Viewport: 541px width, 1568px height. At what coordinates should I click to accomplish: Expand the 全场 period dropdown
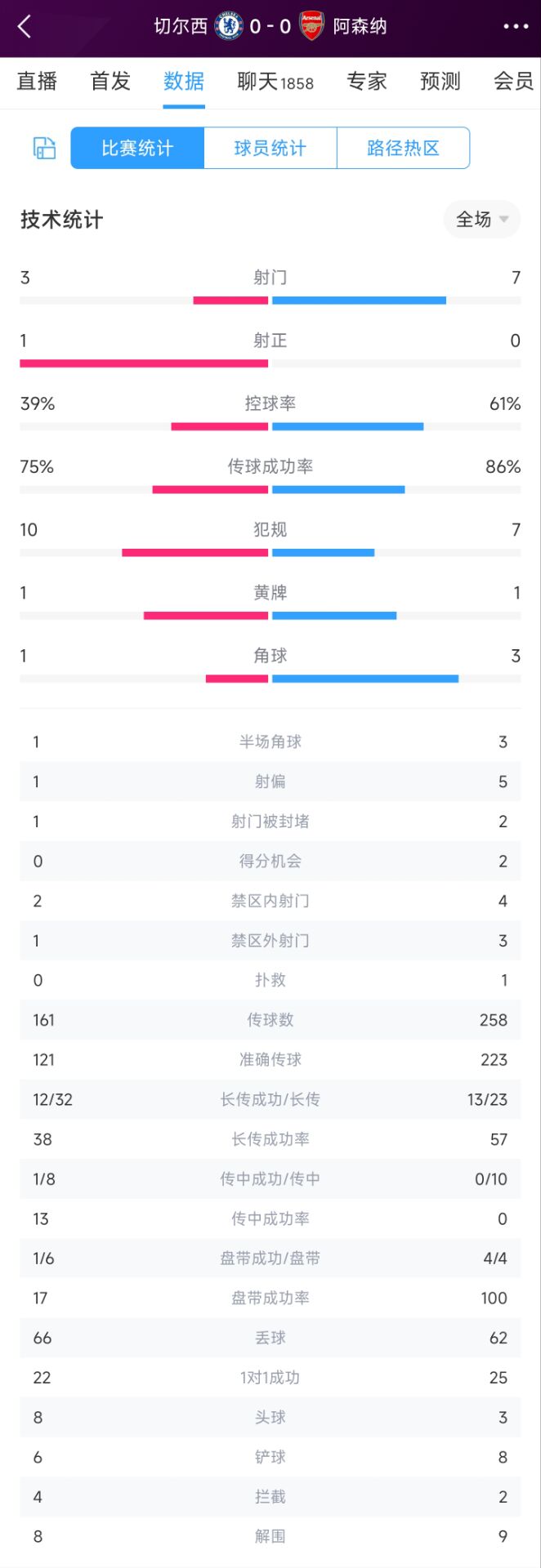(x=482, y=219)
